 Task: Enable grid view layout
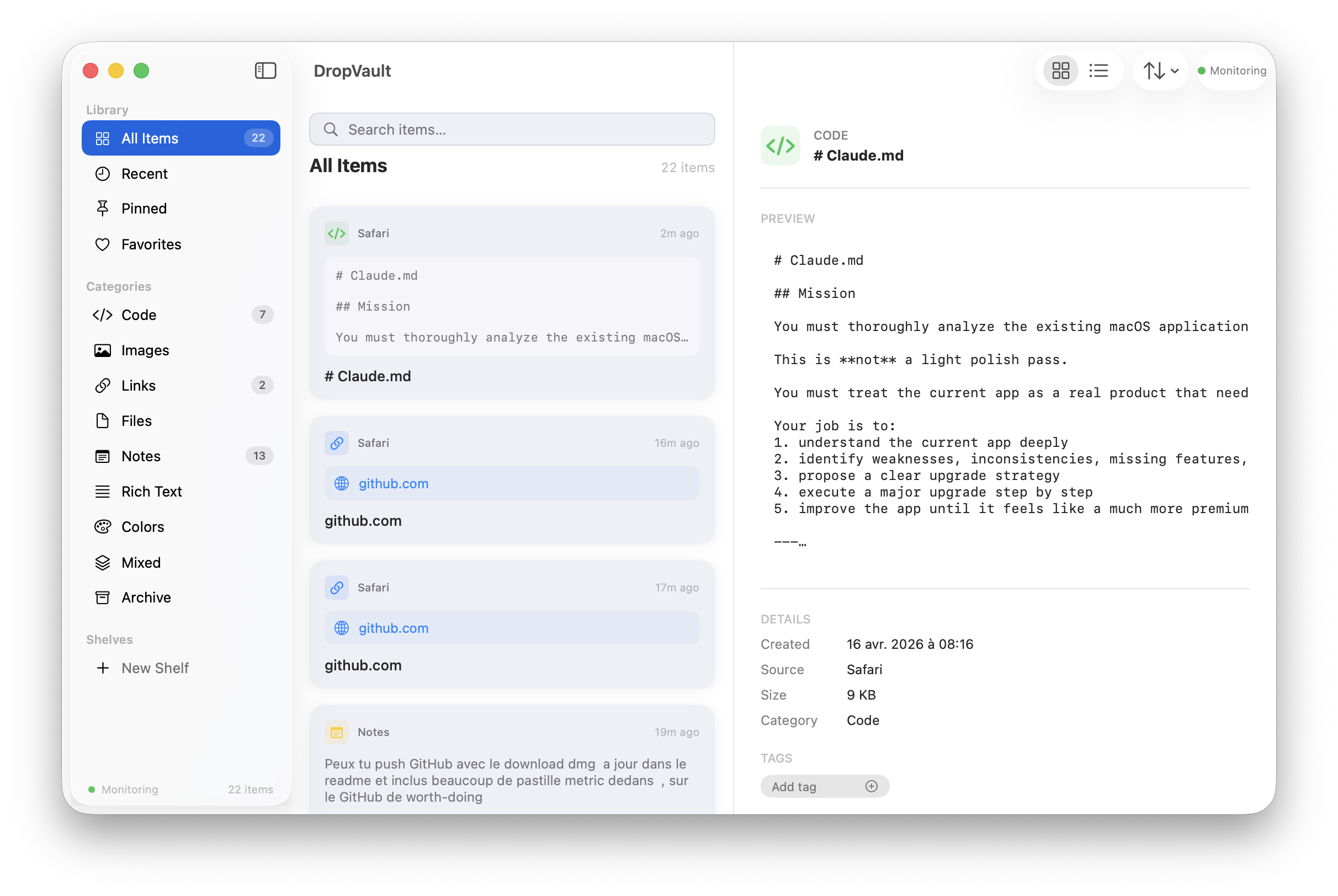(x=1060, y=70)
